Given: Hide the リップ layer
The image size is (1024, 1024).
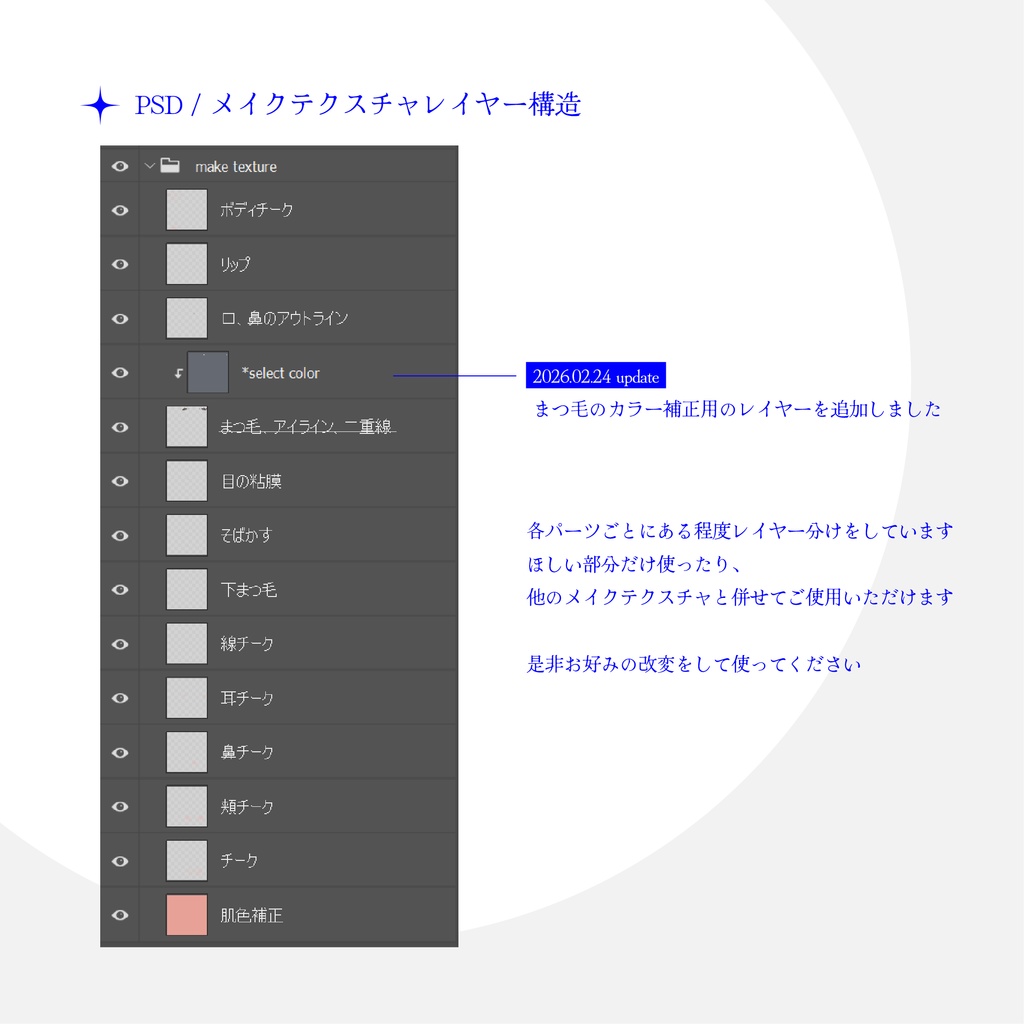Looking at the screenshot, I should (x=120, y=264).
